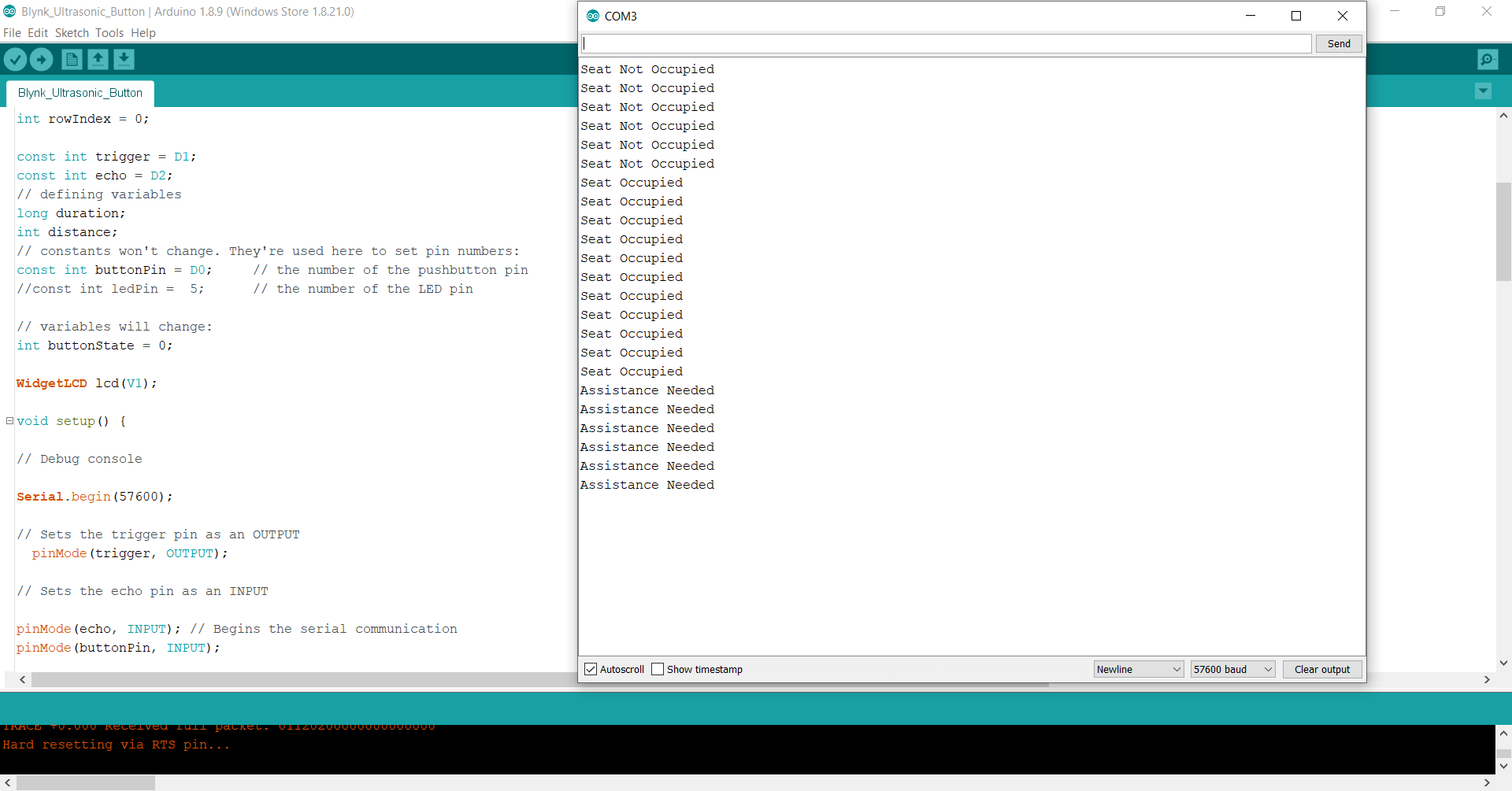This screenshot has height=791, width=1512.
Task: Select the Blynk_Ultrasonic_Button tab
Action: [x=80, y=93]
